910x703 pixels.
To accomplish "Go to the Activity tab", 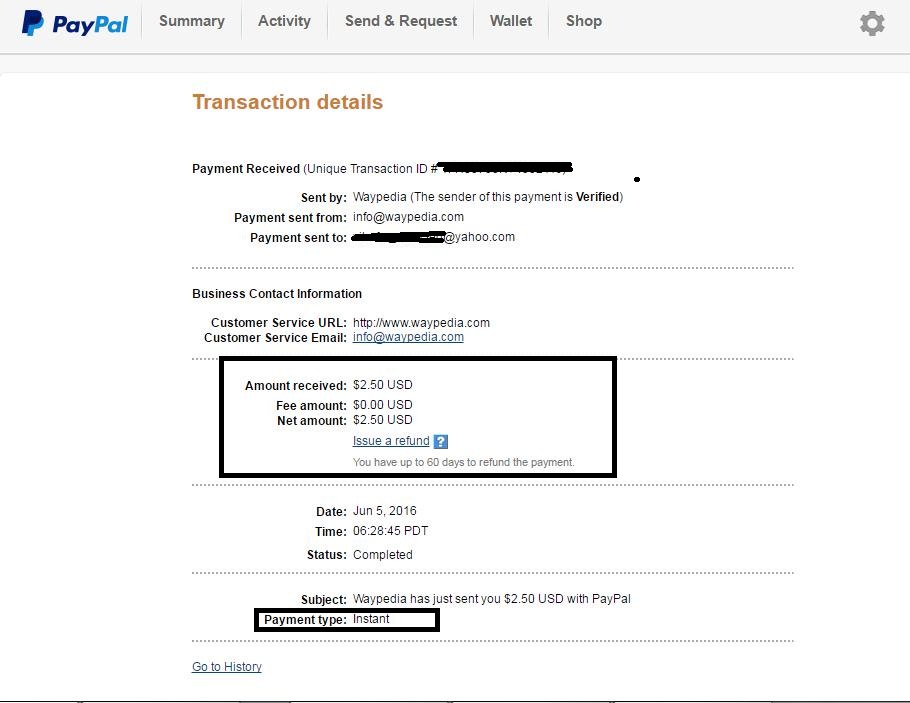I will pyautogui.click(x=284, y=21).
